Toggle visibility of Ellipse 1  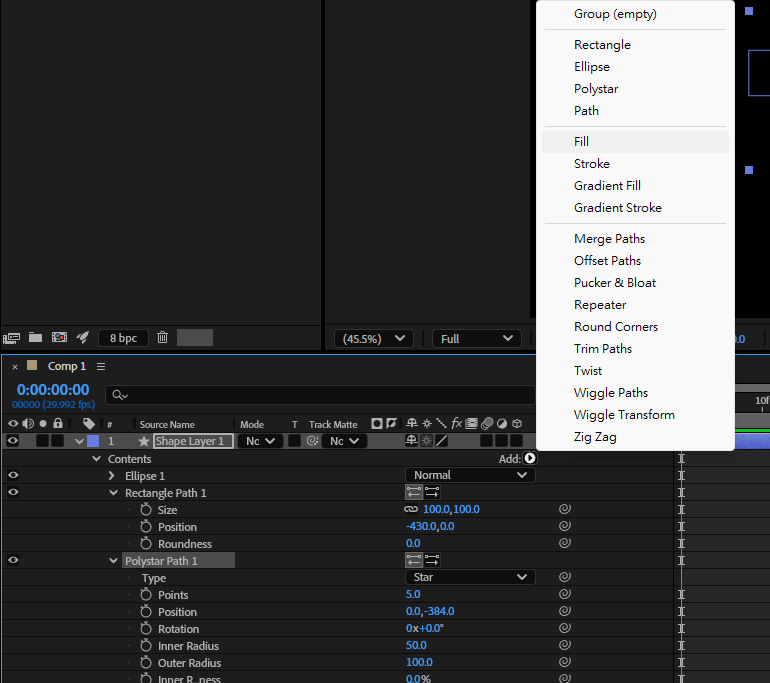click(13, 476)
